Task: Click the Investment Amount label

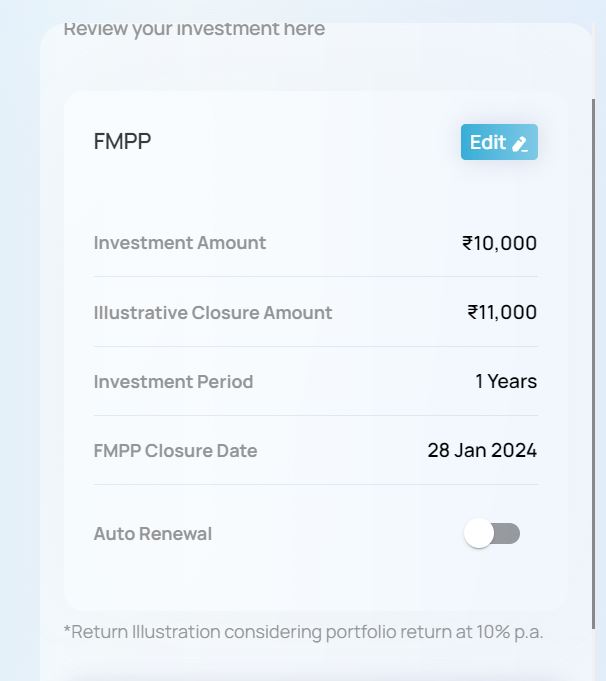Action: [x=180, y=243]
